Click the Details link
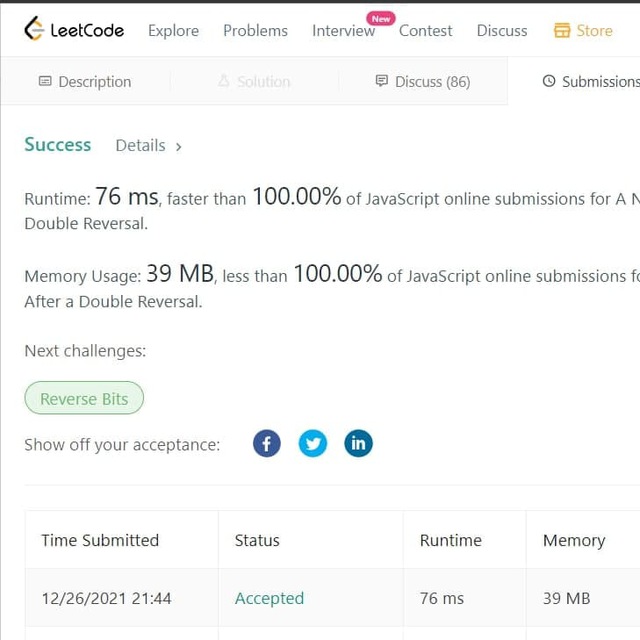 [x=140, y=145]
